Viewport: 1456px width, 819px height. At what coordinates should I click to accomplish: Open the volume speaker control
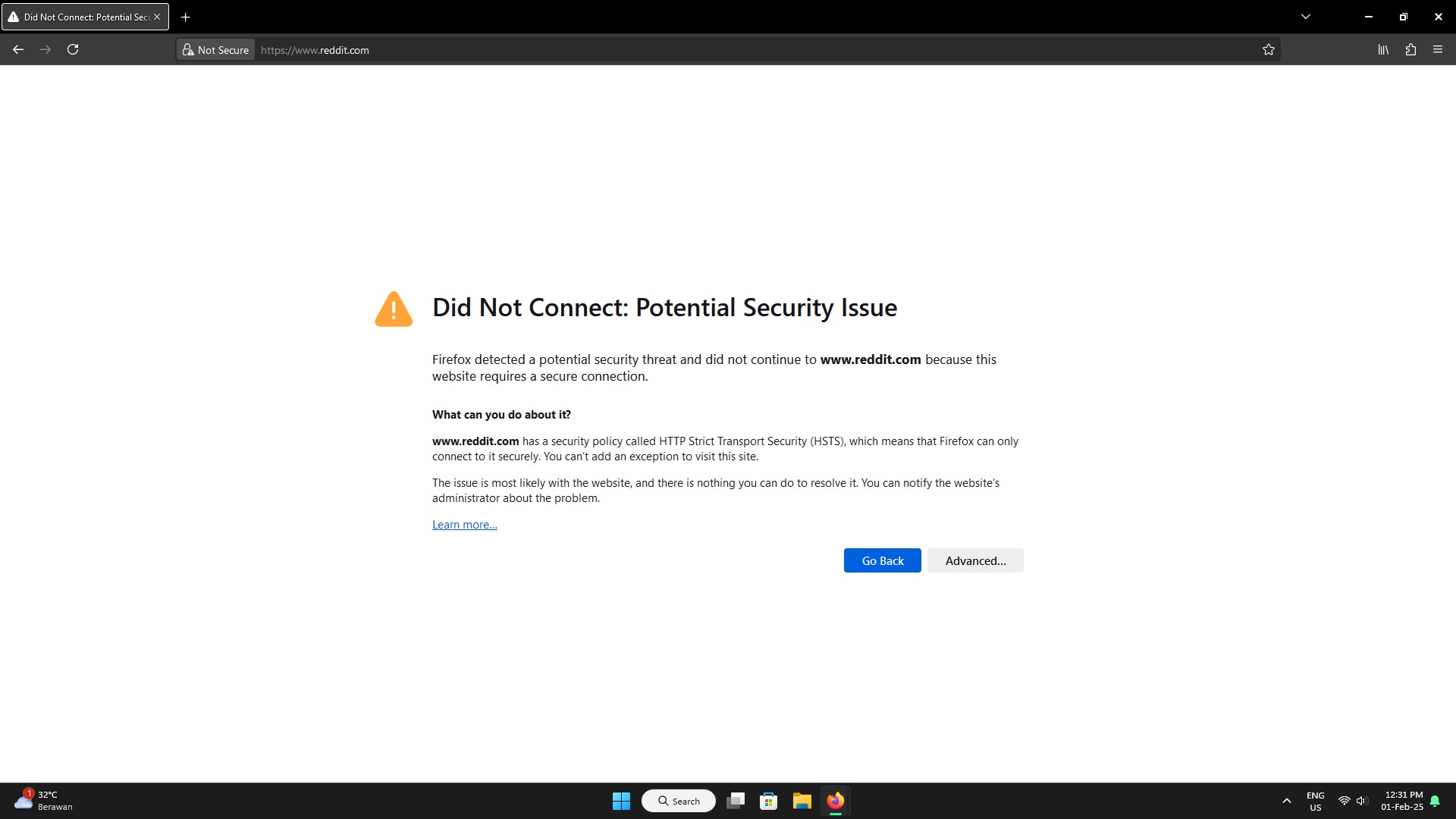[x=1362, y=801]
